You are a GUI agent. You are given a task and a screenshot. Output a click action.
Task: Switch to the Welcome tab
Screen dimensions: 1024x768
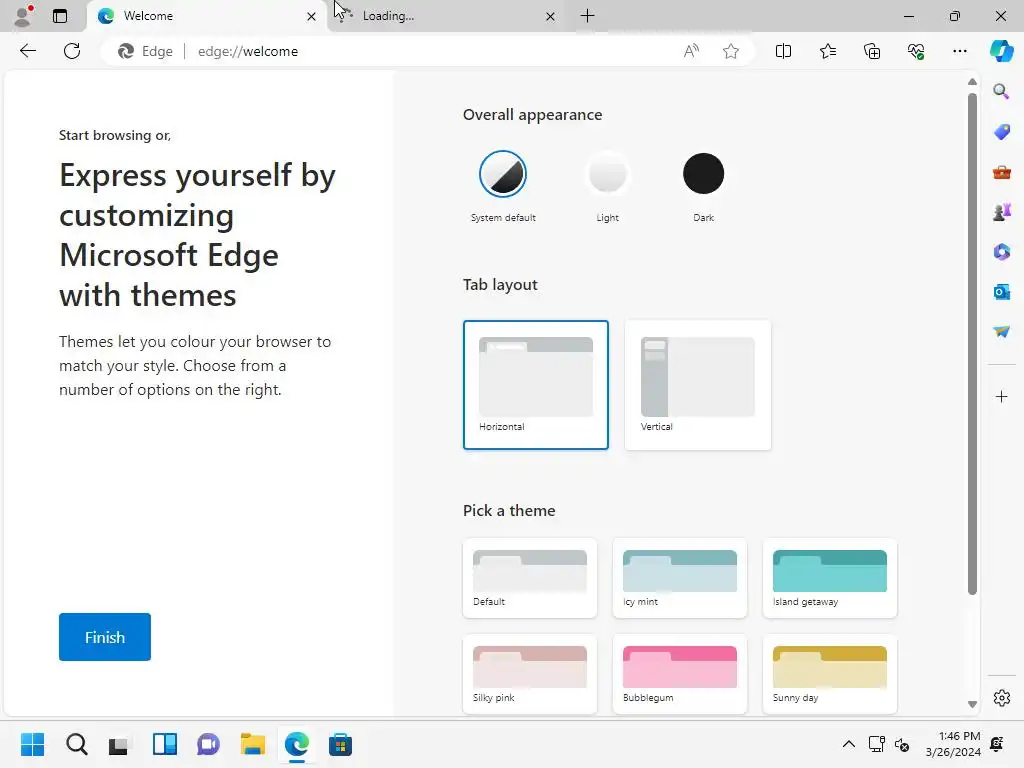point(207,16)
